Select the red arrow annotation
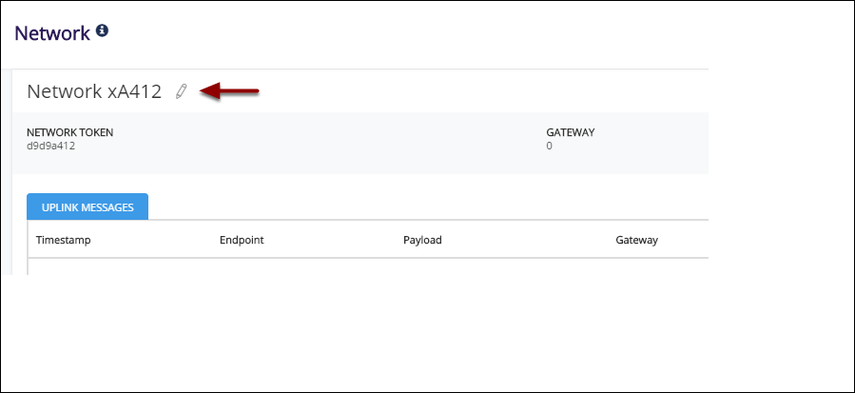 tap(229, 91)
